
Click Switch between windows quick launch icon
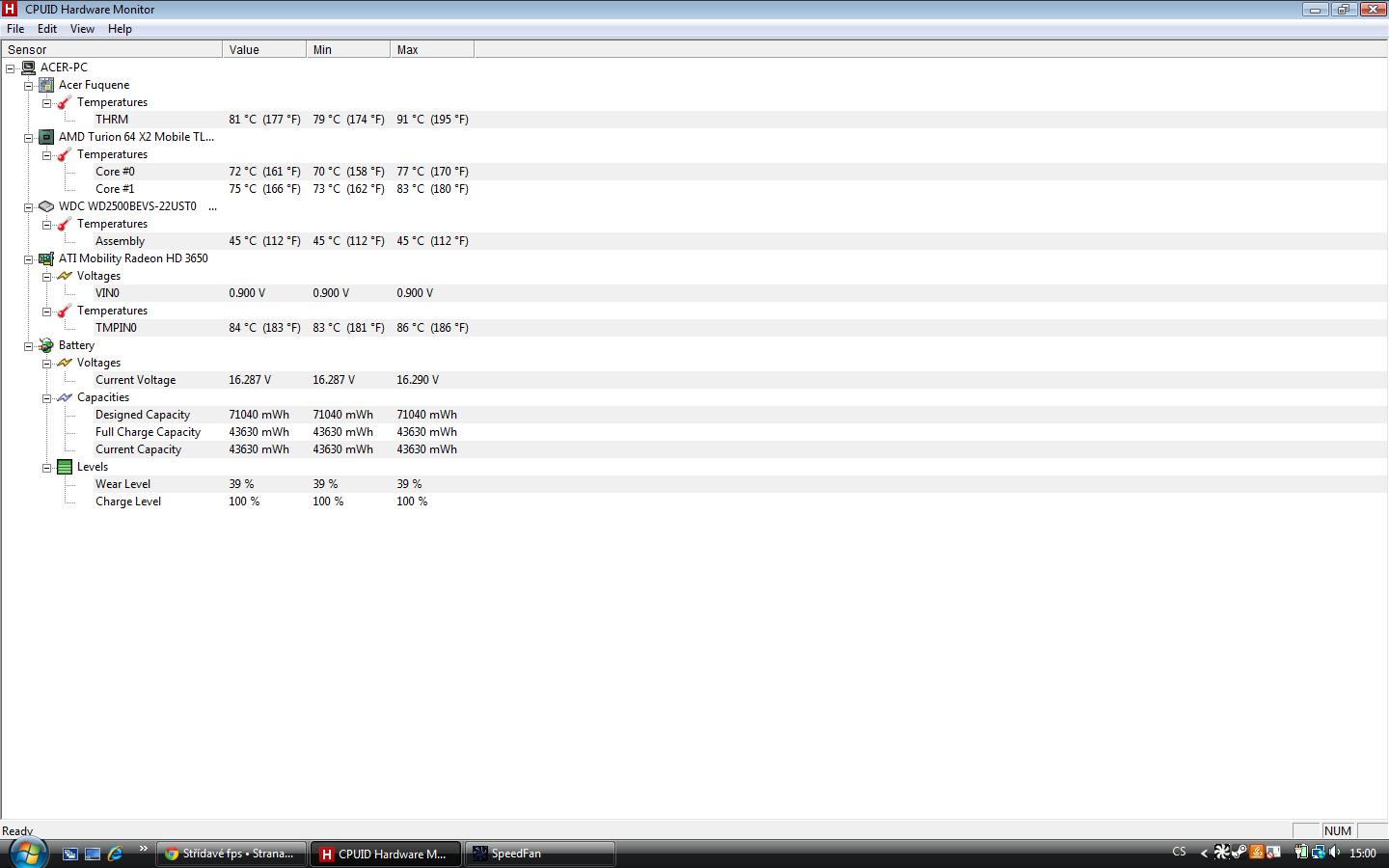tap(70, 854)
